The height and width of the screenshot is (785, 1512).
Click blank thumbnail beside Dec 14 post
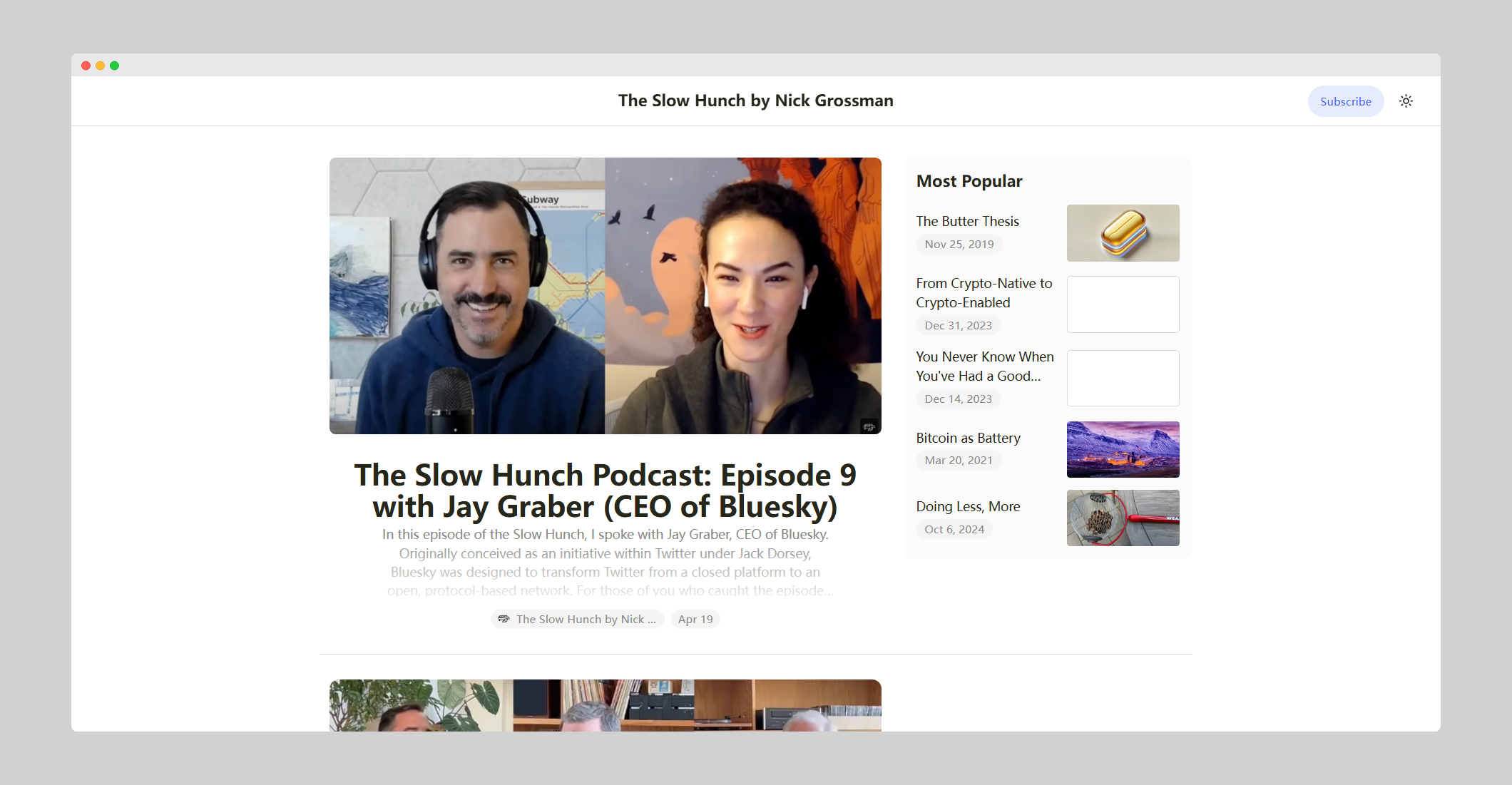pos(1123,378)
